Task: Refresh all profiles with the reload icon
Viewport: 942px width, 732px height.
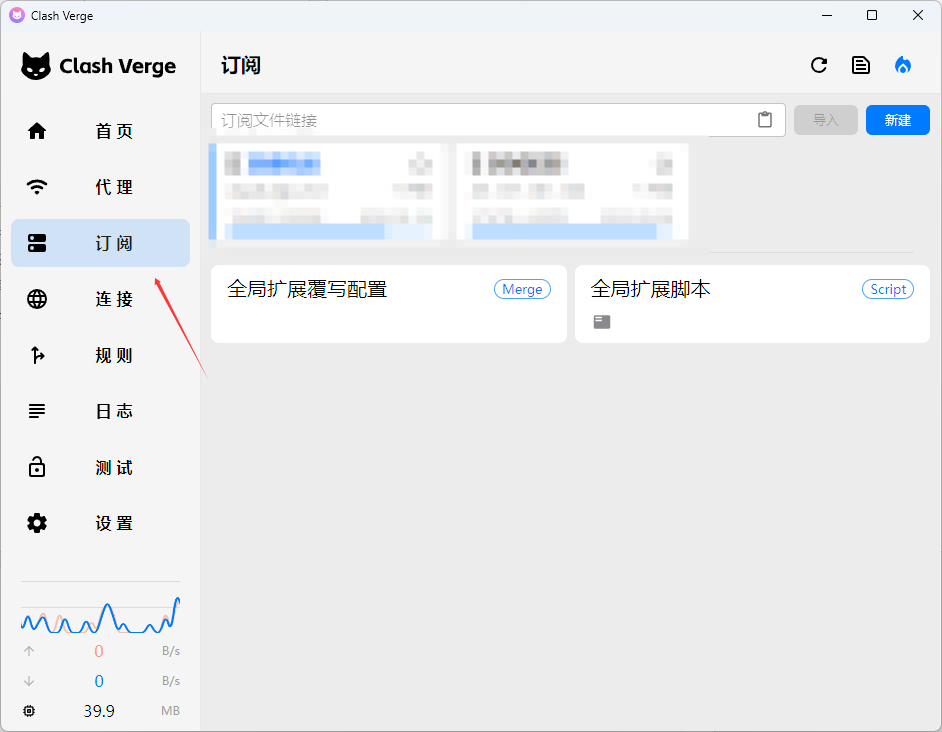Action: tap(819, 65)
